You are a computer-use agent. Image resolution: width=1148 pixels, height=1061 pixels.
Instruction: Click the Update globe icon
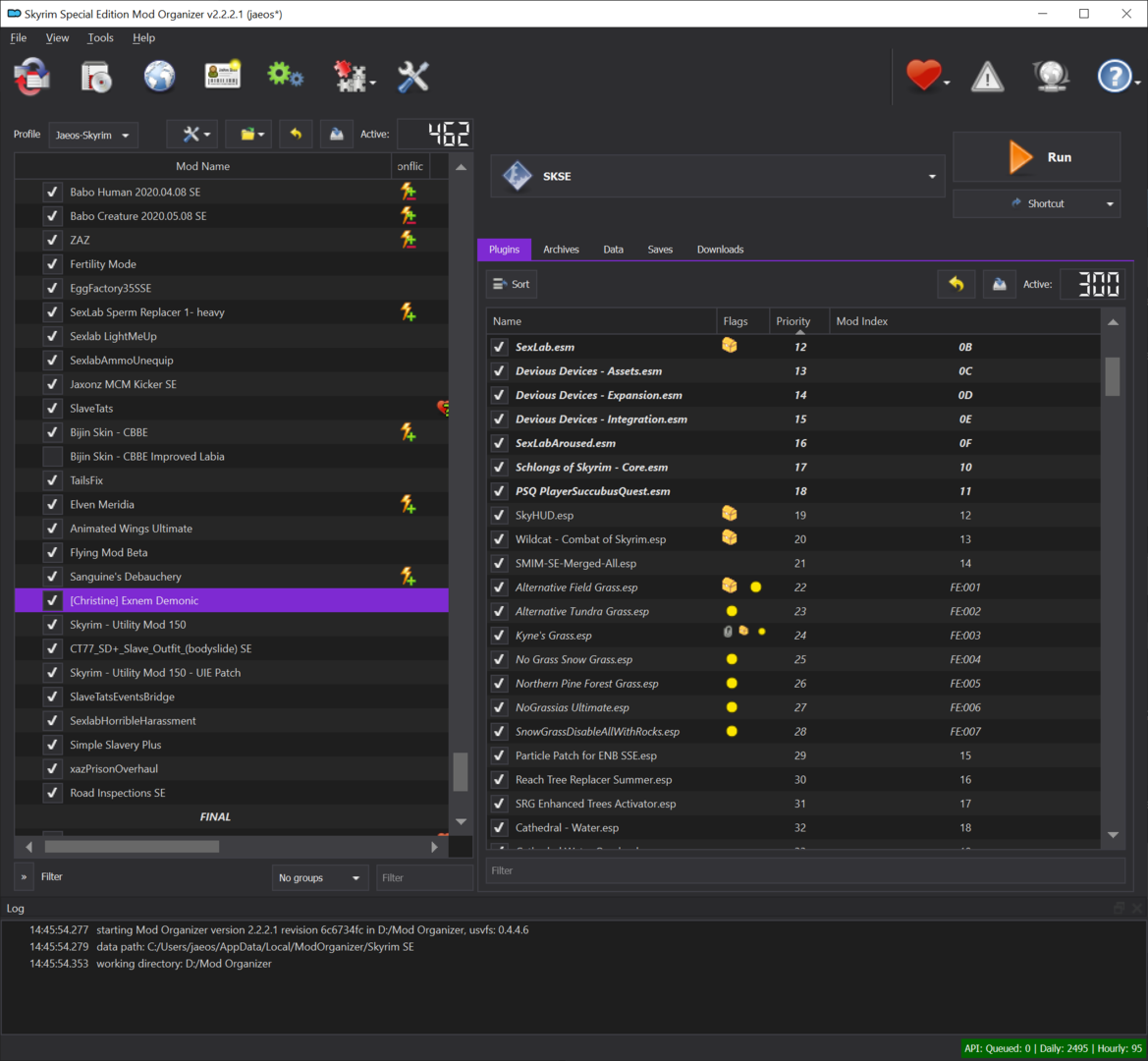(x=1051, y=77)
